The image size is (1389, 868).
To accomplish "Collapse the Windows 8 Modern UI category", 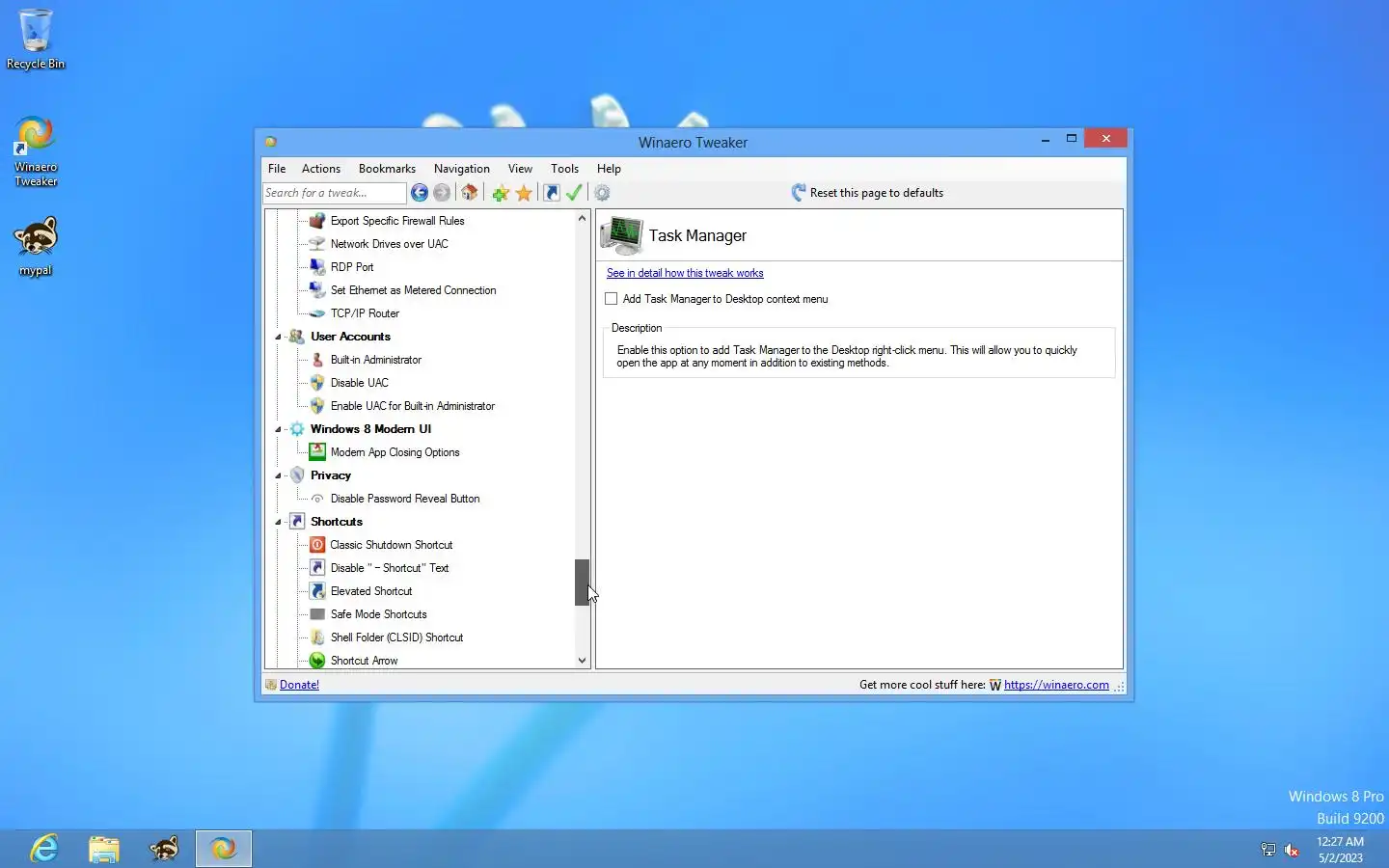I will coord(278,429).
